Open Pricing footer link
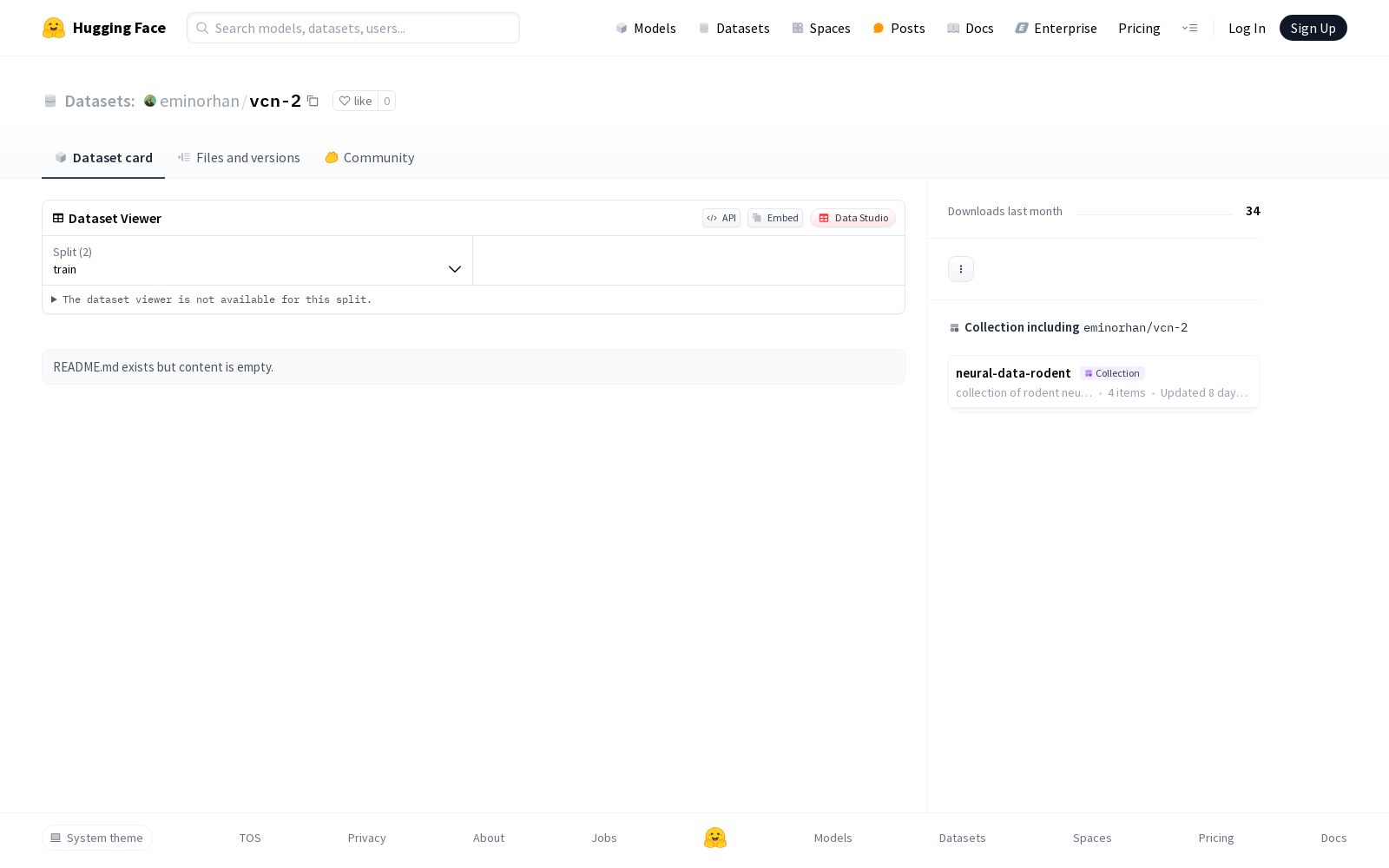Image resolution: width=1389 pixels, height=868 pixels. click(1216, 838)
